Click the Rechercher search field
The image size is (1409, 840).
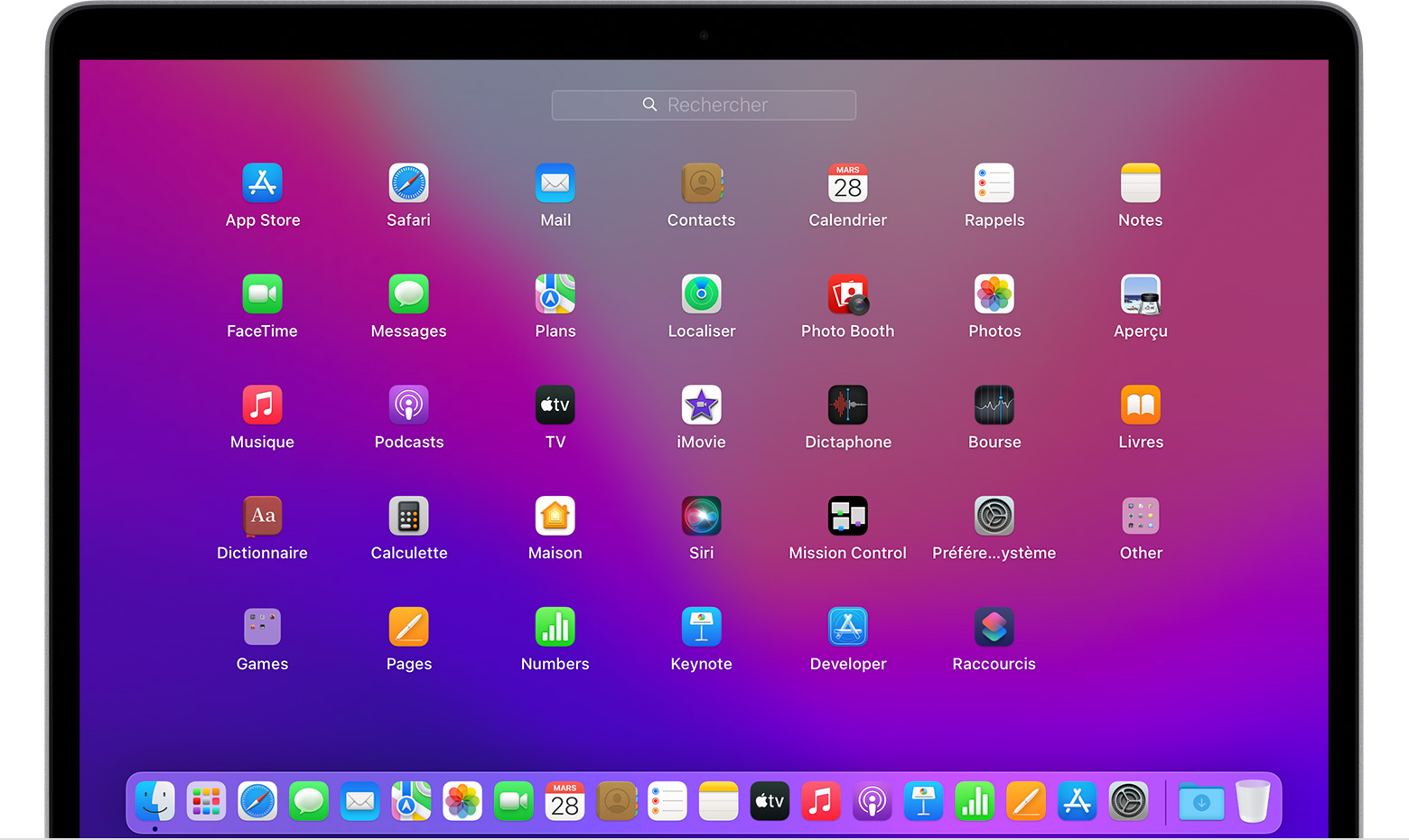click(x=704, y=105)
